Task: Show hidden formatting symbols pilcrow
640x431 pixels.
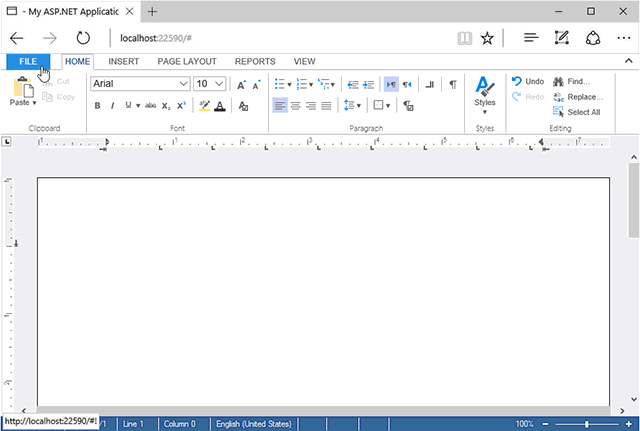Action: [x=453, y=84]
